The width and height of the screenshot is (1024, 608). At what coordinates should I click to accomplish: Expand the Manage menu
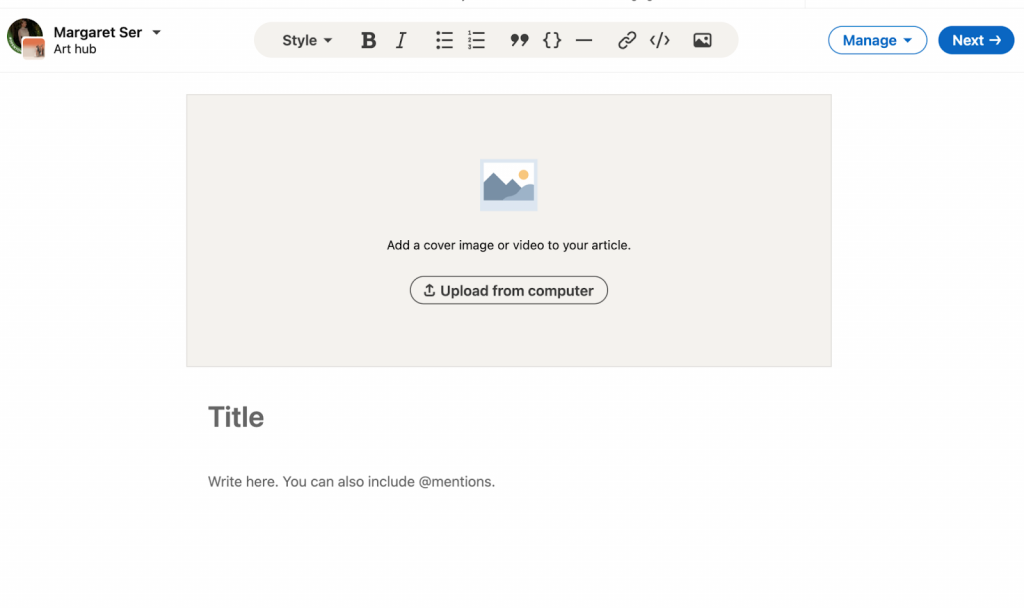(877, 40)
